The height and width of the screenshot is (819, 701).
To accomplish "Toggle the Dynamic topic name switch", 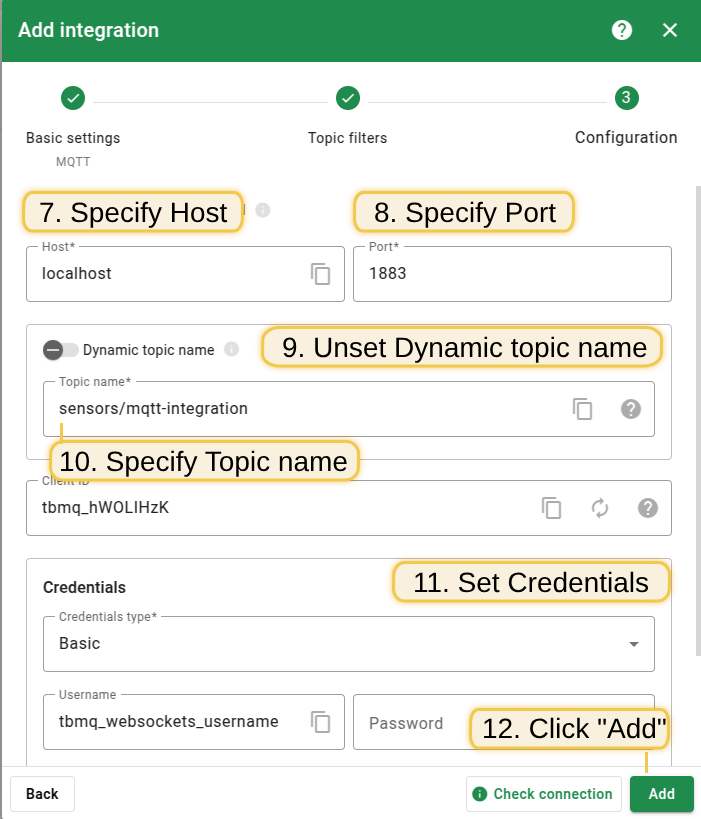I will point(60,350).
